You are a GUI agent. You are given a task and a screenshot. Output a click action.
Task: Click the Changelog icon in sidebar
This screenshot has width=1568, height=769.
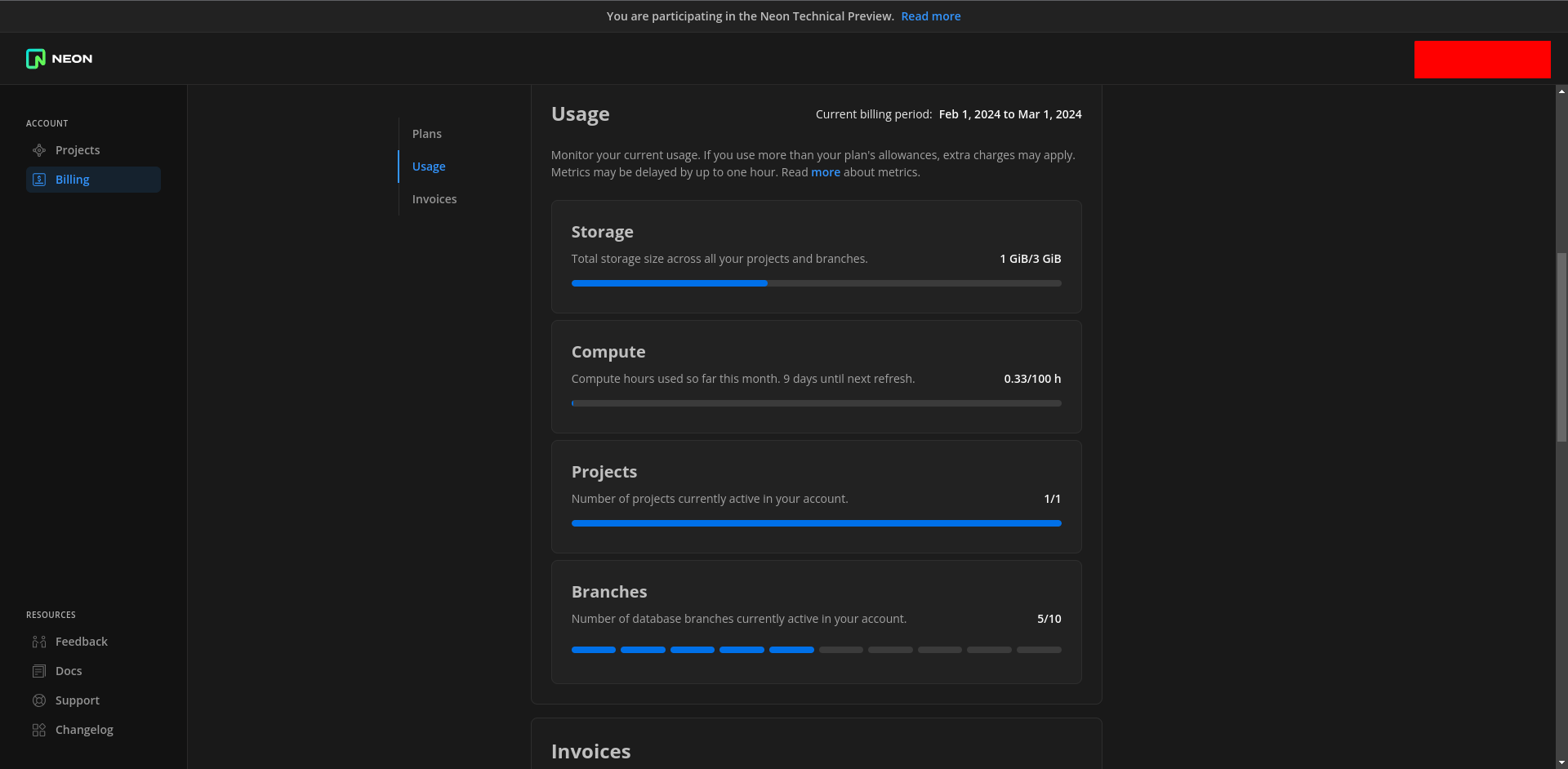39,730
